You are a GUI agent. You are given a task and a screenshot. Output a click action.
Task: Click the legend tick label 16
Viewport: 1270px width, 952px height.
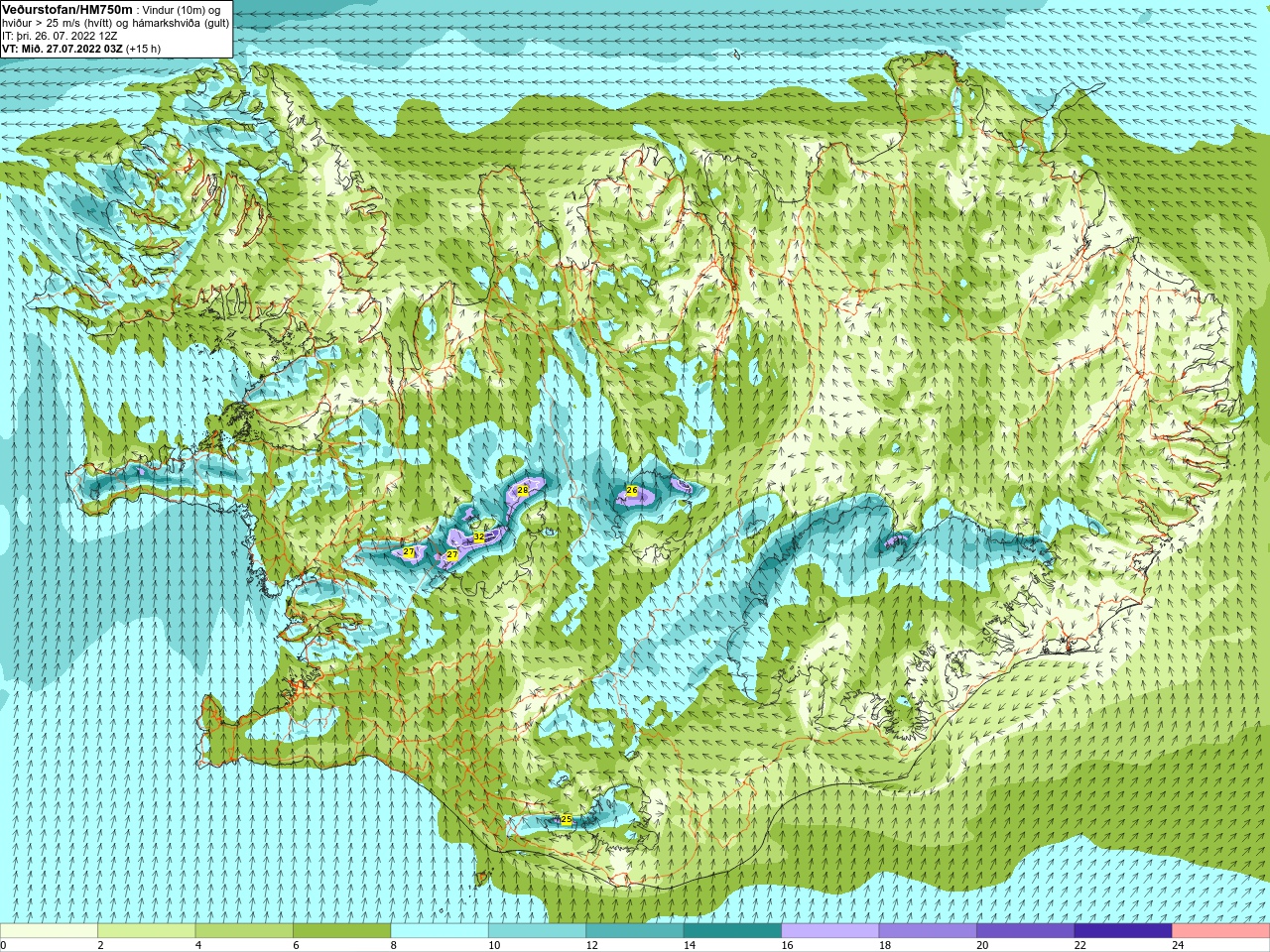click(788, 945)
